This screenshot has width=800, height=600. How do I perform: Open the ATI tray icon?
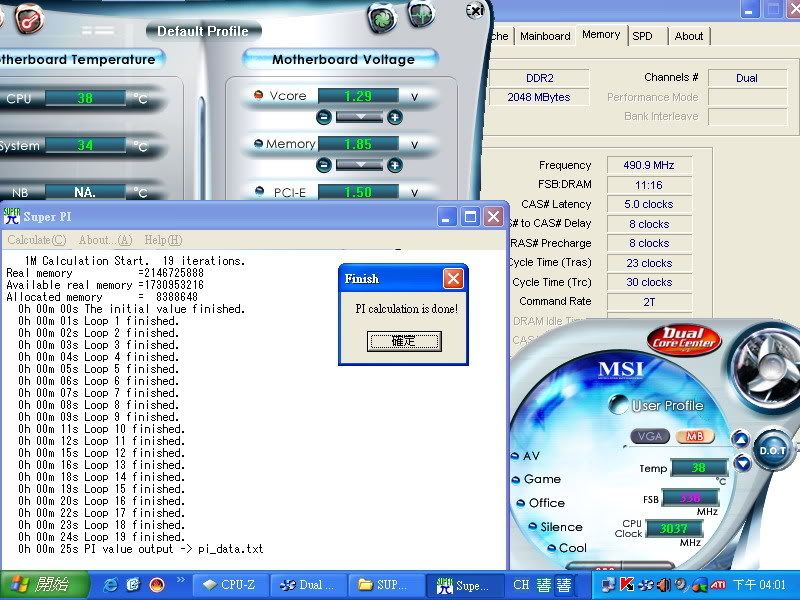pos(718,585)
